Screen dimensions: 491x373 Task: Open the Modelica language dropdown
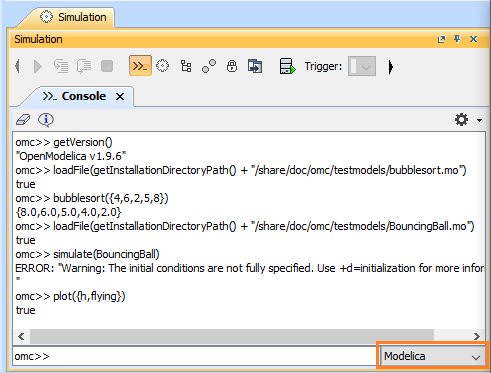433,356
